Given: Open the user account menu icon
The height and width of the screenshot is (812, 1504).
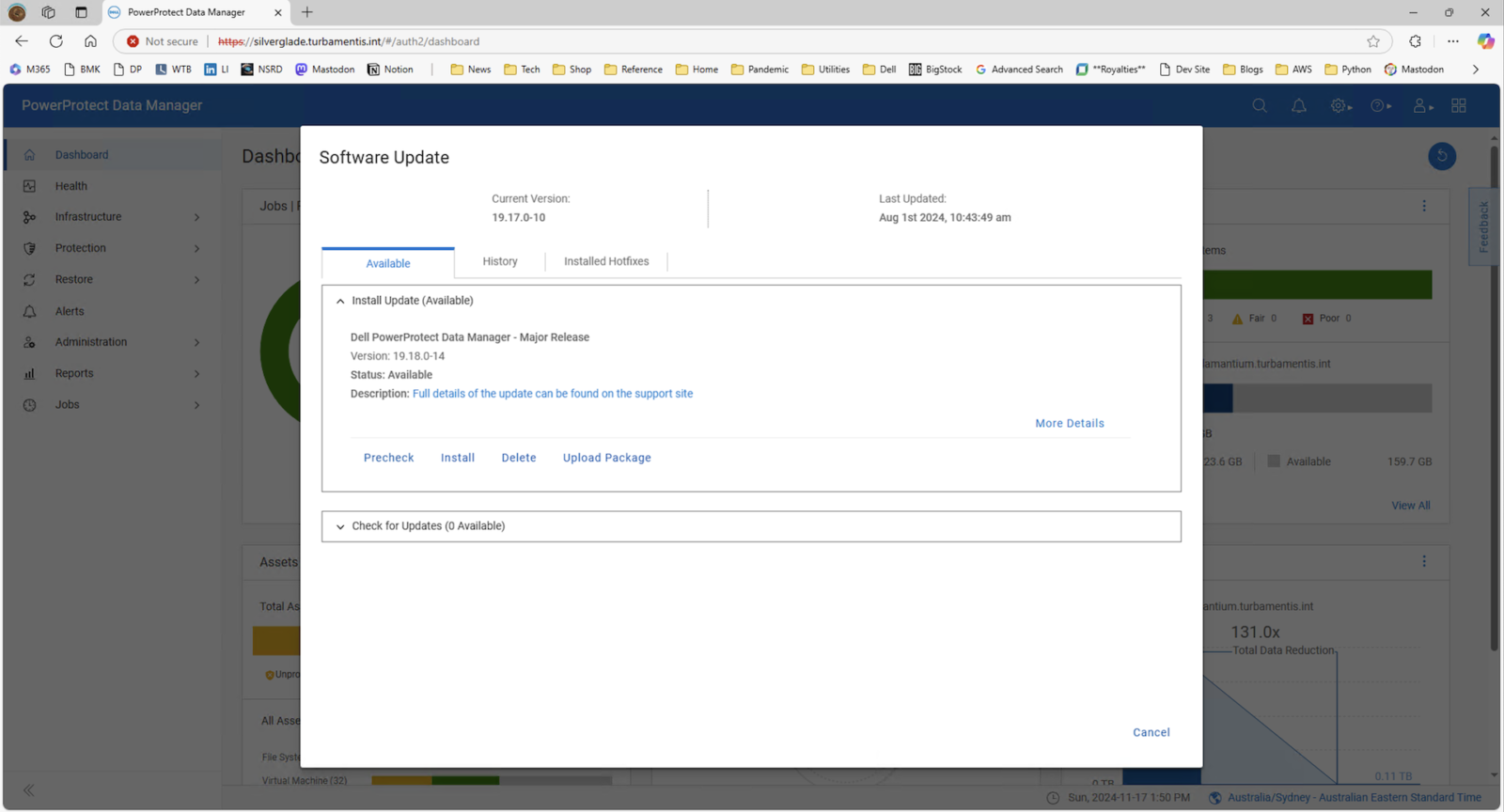Looking at the screenshot, I should (x=1423, y=106).
